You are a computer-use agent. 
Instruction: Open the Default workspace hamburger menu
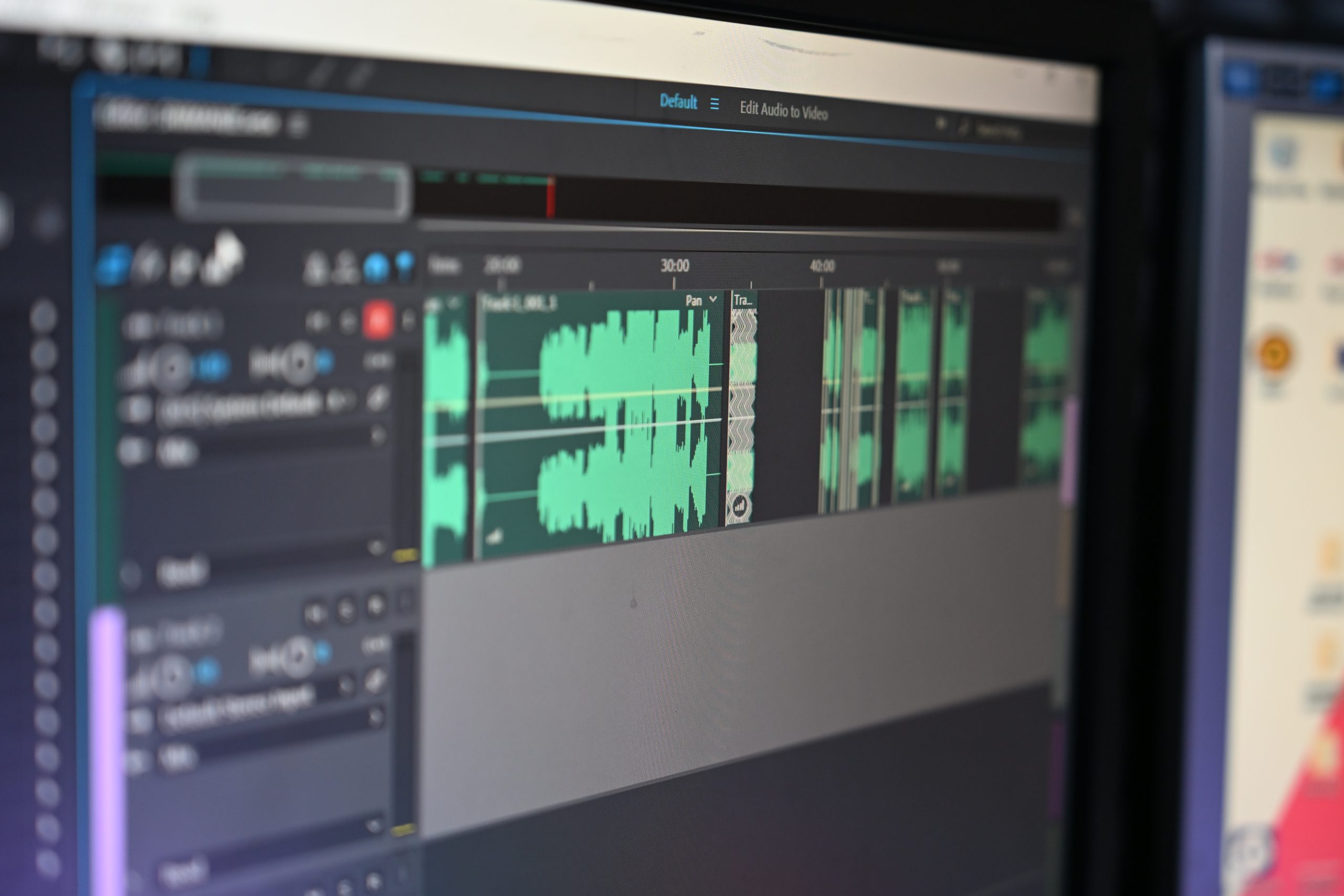[715, 104]
